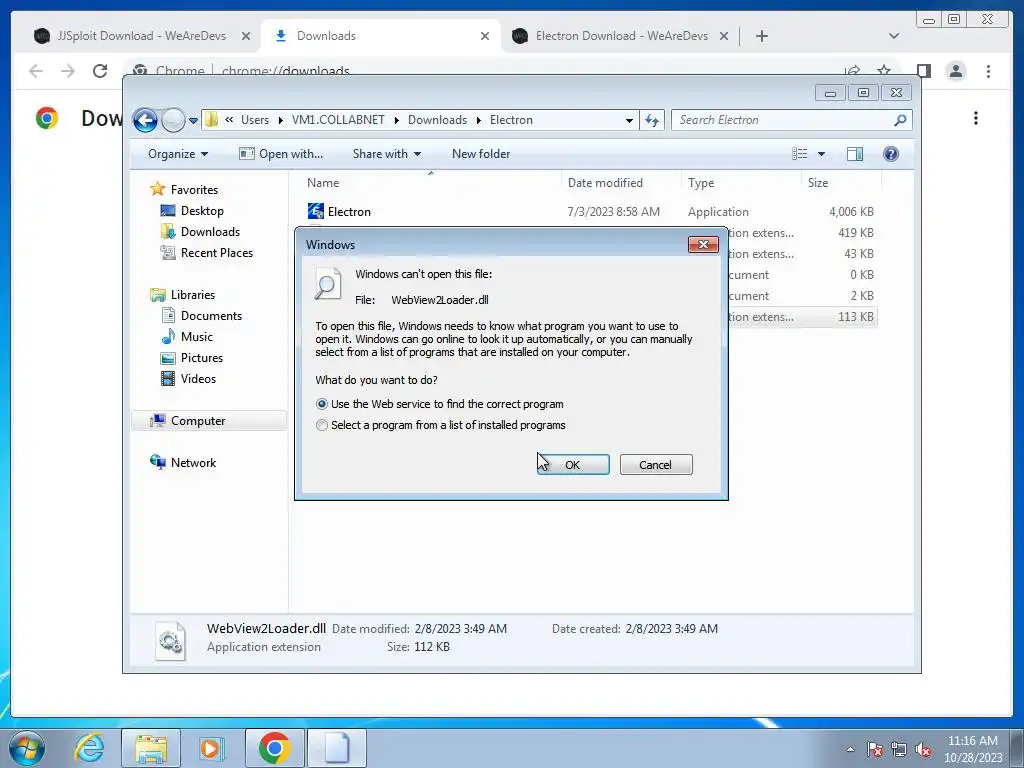
Task: Click Chrome profile avatar icon
Action: click(x=955, y=71)
